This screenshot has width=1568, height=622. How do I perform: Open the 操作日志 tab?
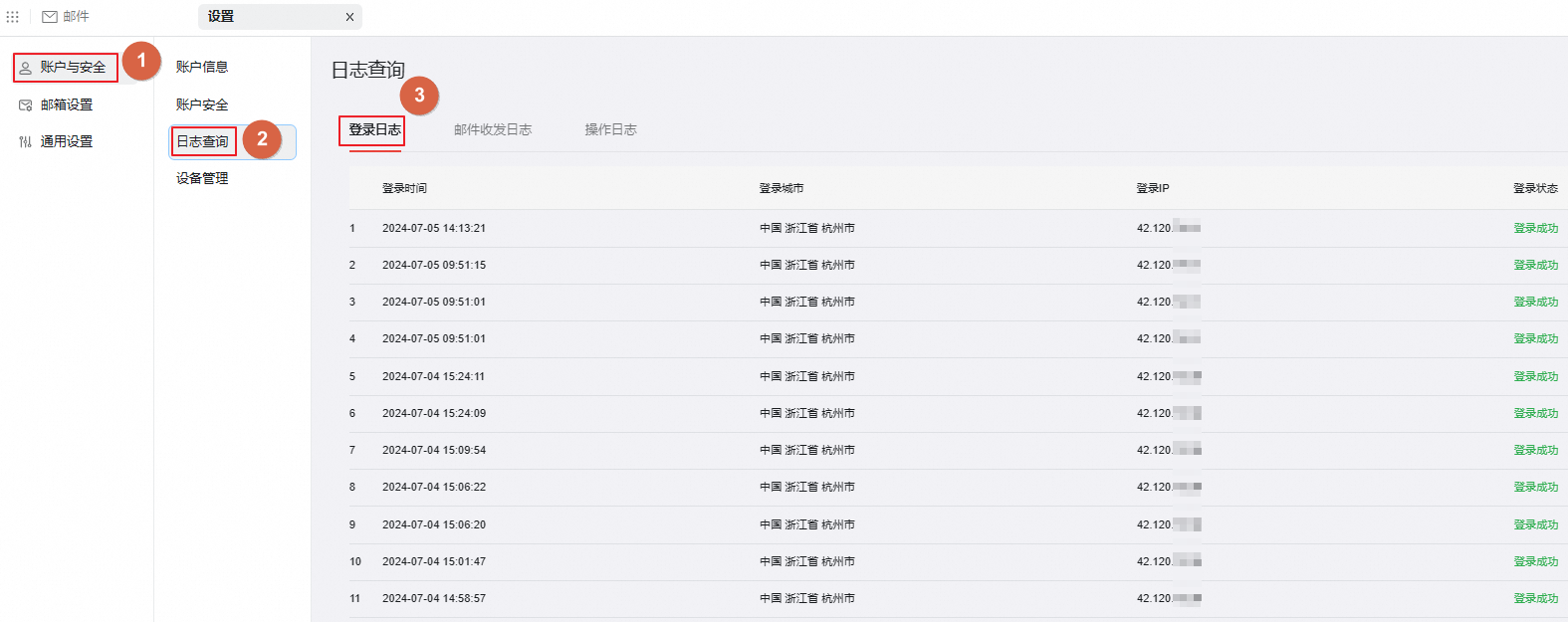[610, 129]
